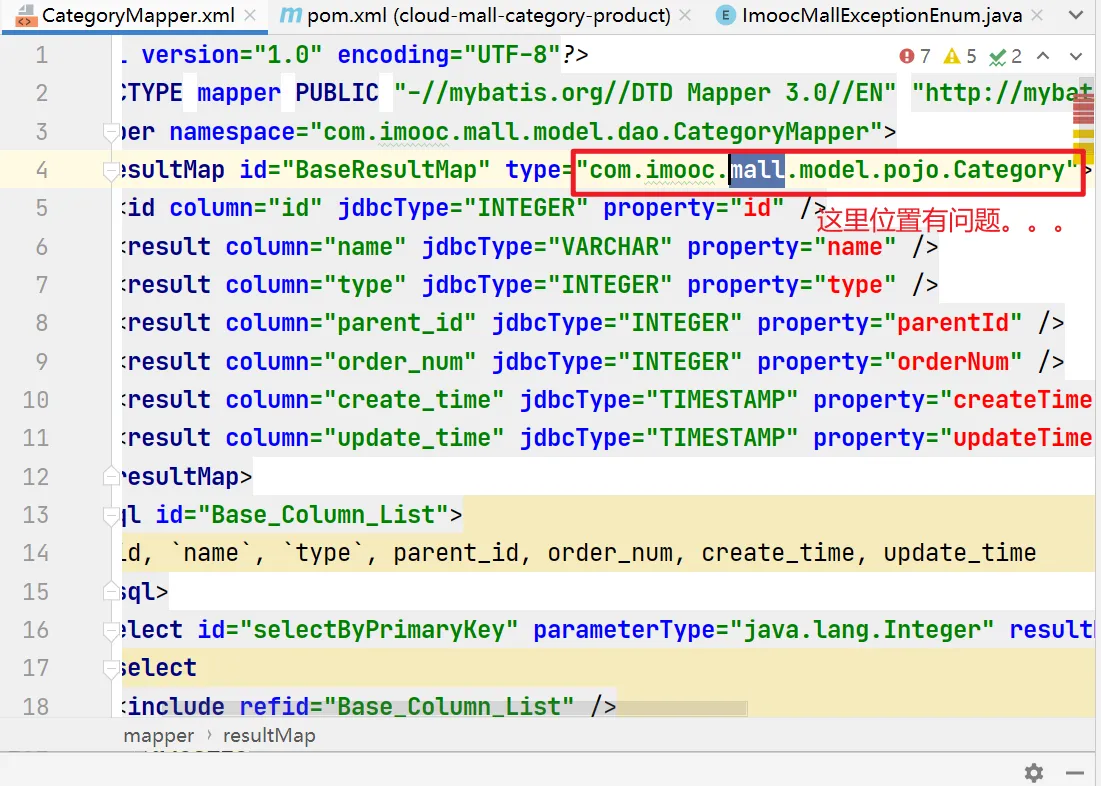
Task: Click "Base_Column_List" id on line 13
Action: (x=322, y=516)
